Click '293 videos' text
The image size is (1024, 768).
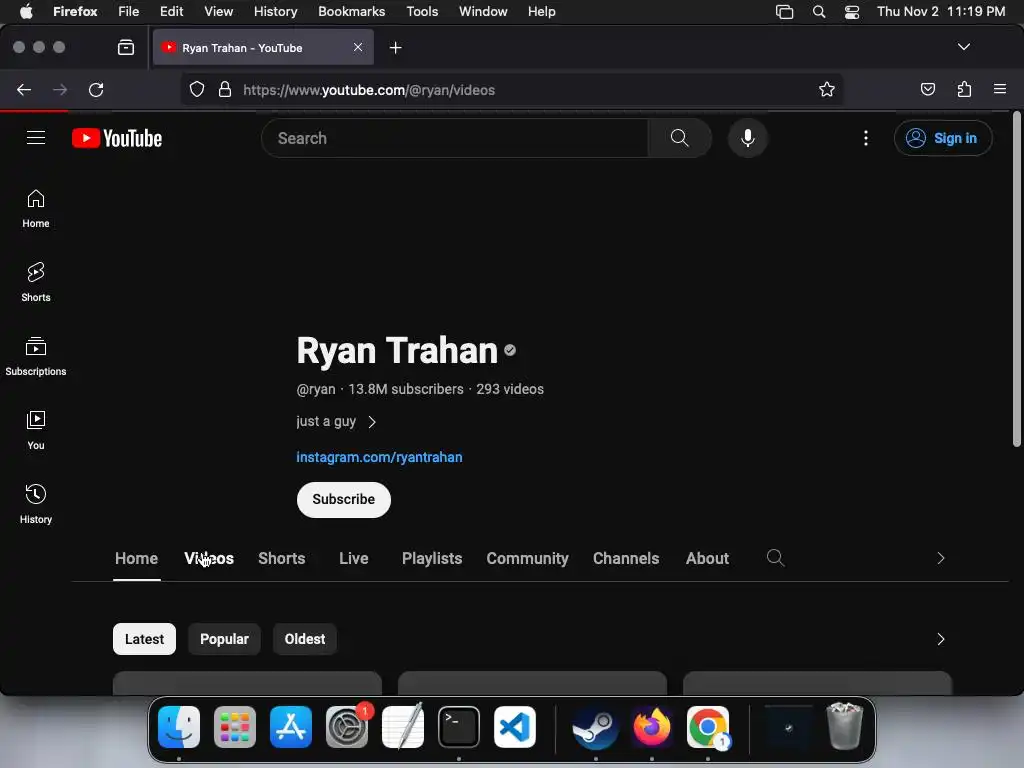(x=509, y=389)
